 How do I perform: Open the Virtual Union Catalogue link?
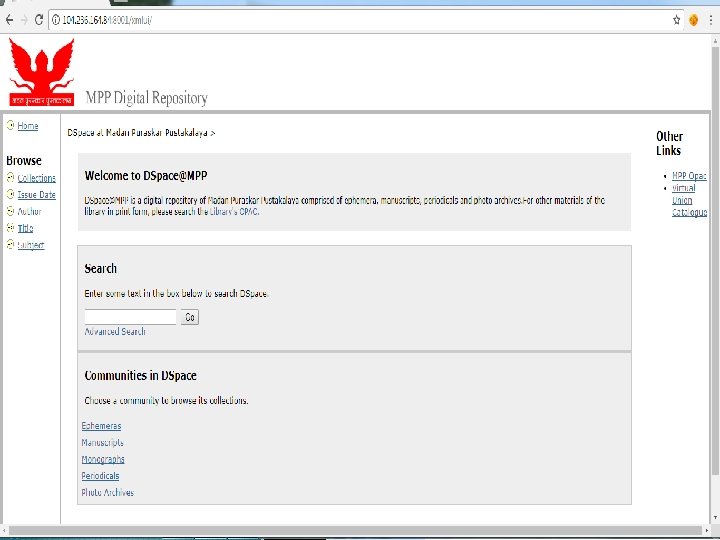coord(689,200)
